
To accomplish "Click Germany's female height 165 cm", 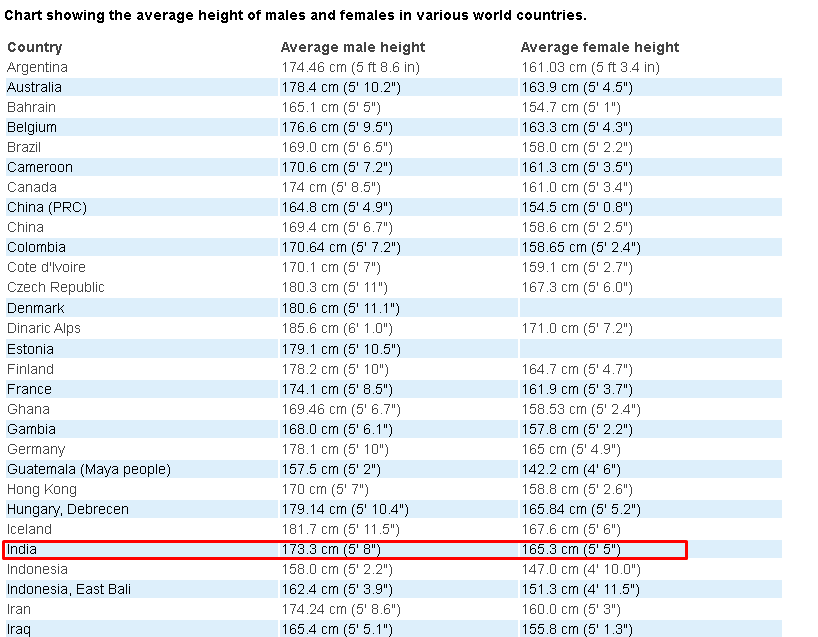I will pyautogui.click(x=571, y=449).
